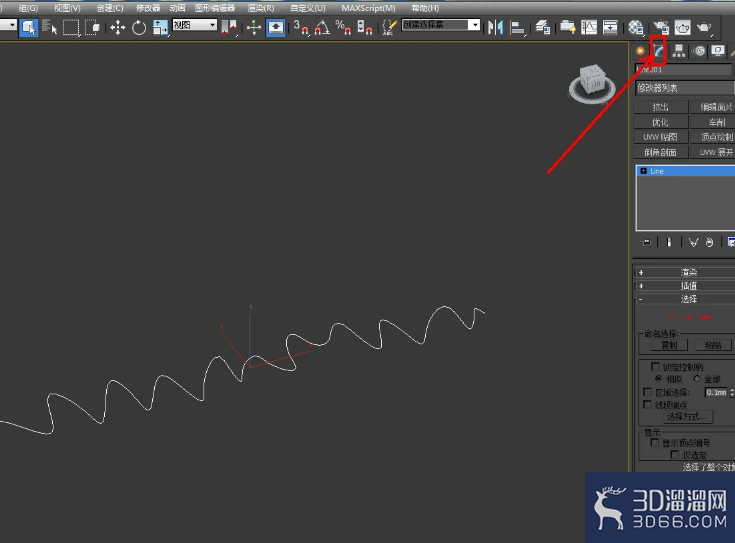Enable Segment End (线段端点) checkbox
This screenshot has height=543, width=735.
[x=647, y=404]
